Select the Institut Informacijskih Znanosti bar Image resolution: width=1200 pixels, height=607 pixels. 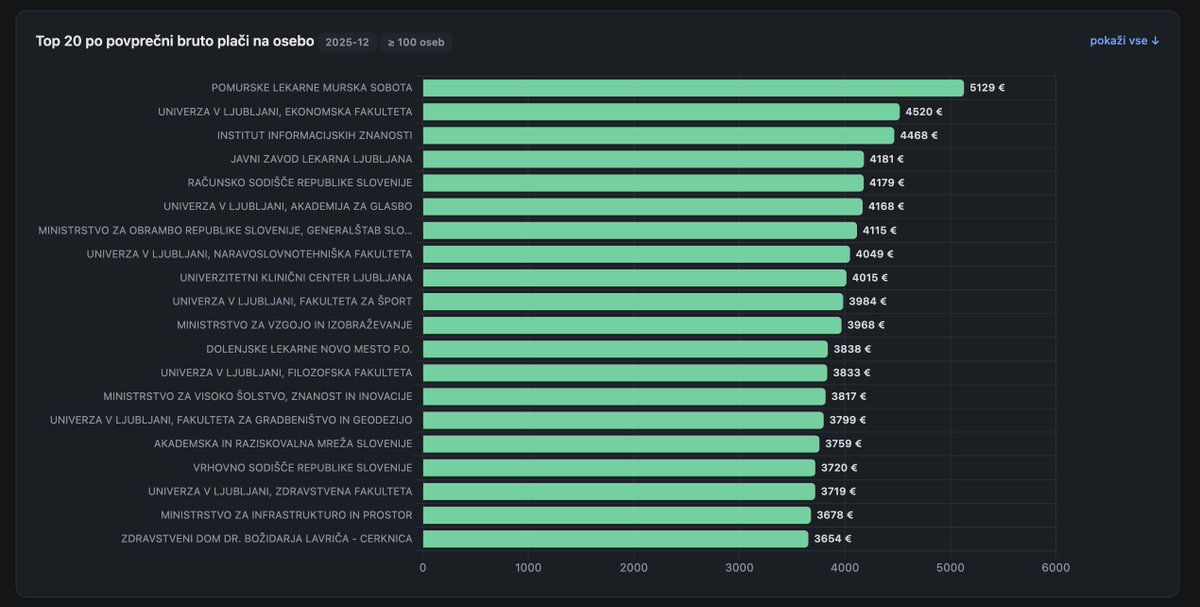coord(658,135)
